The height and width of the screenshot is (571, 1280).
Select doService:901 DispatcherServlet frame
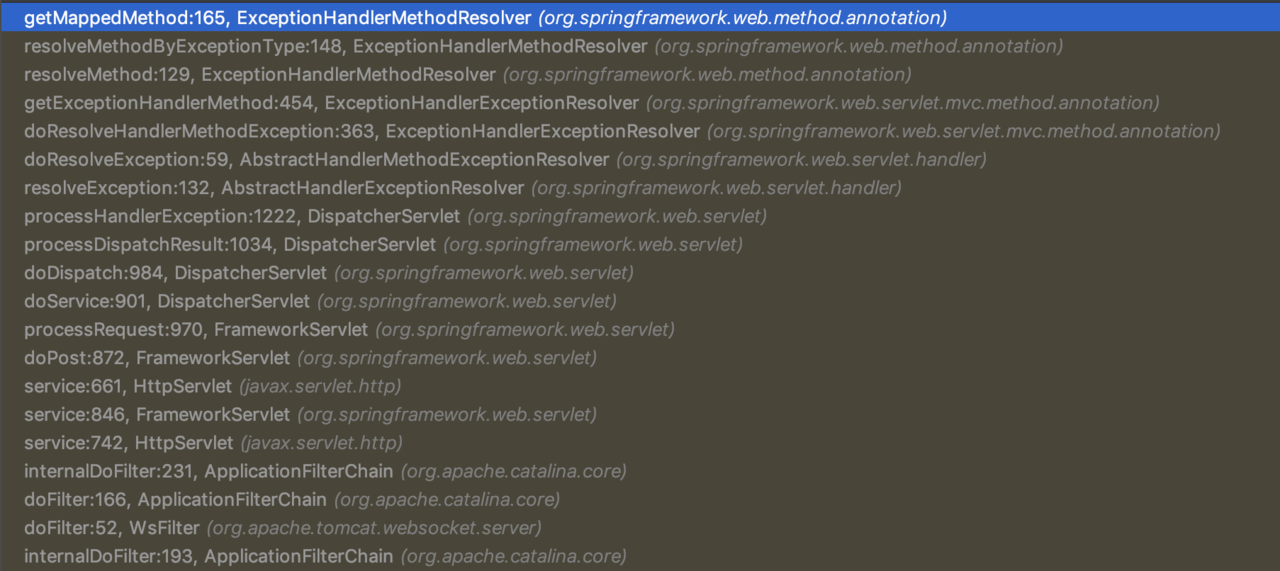640,301
